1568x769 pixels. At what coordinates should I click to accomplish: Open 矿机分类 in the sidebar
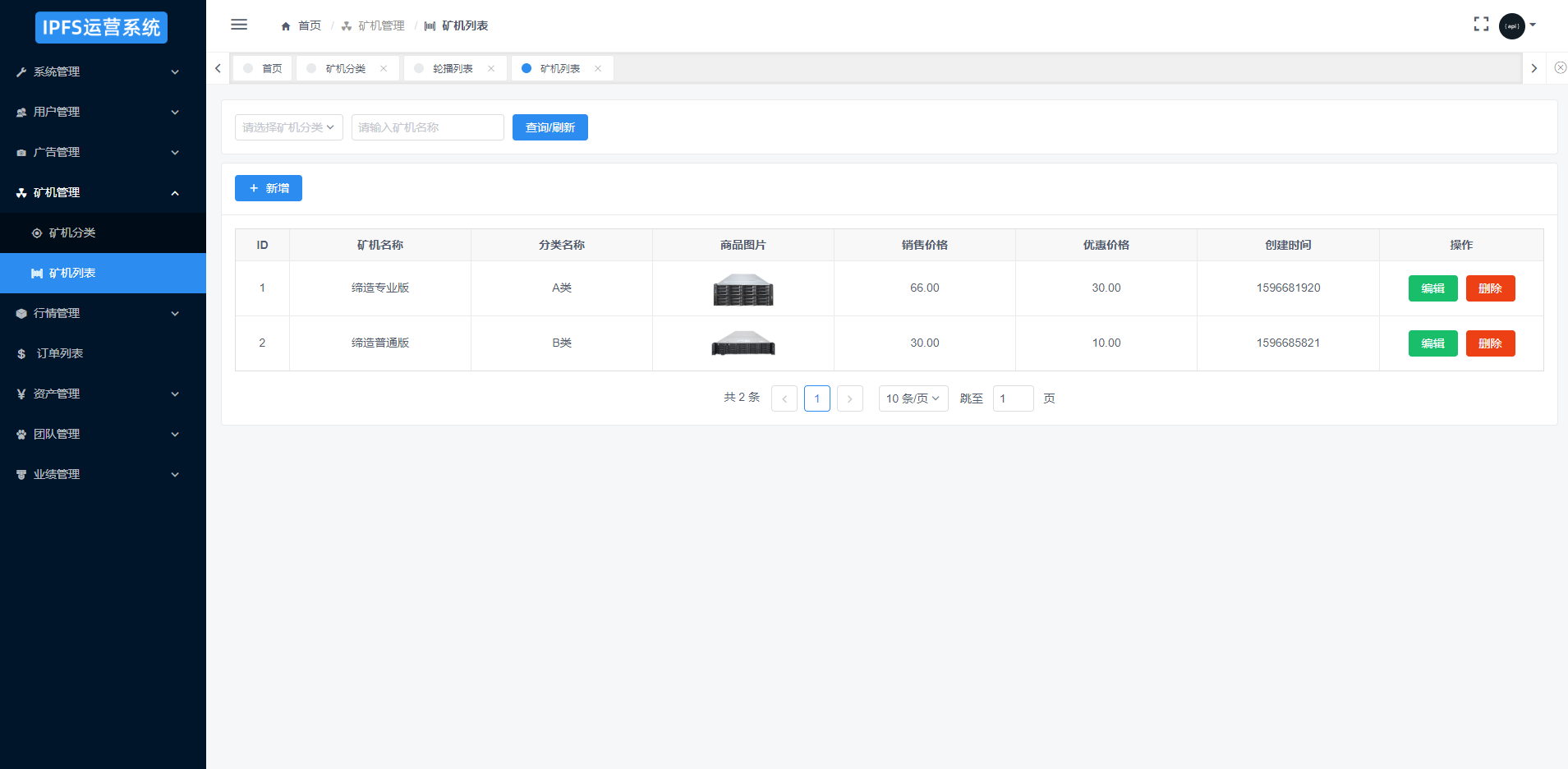tap(72, 233)
